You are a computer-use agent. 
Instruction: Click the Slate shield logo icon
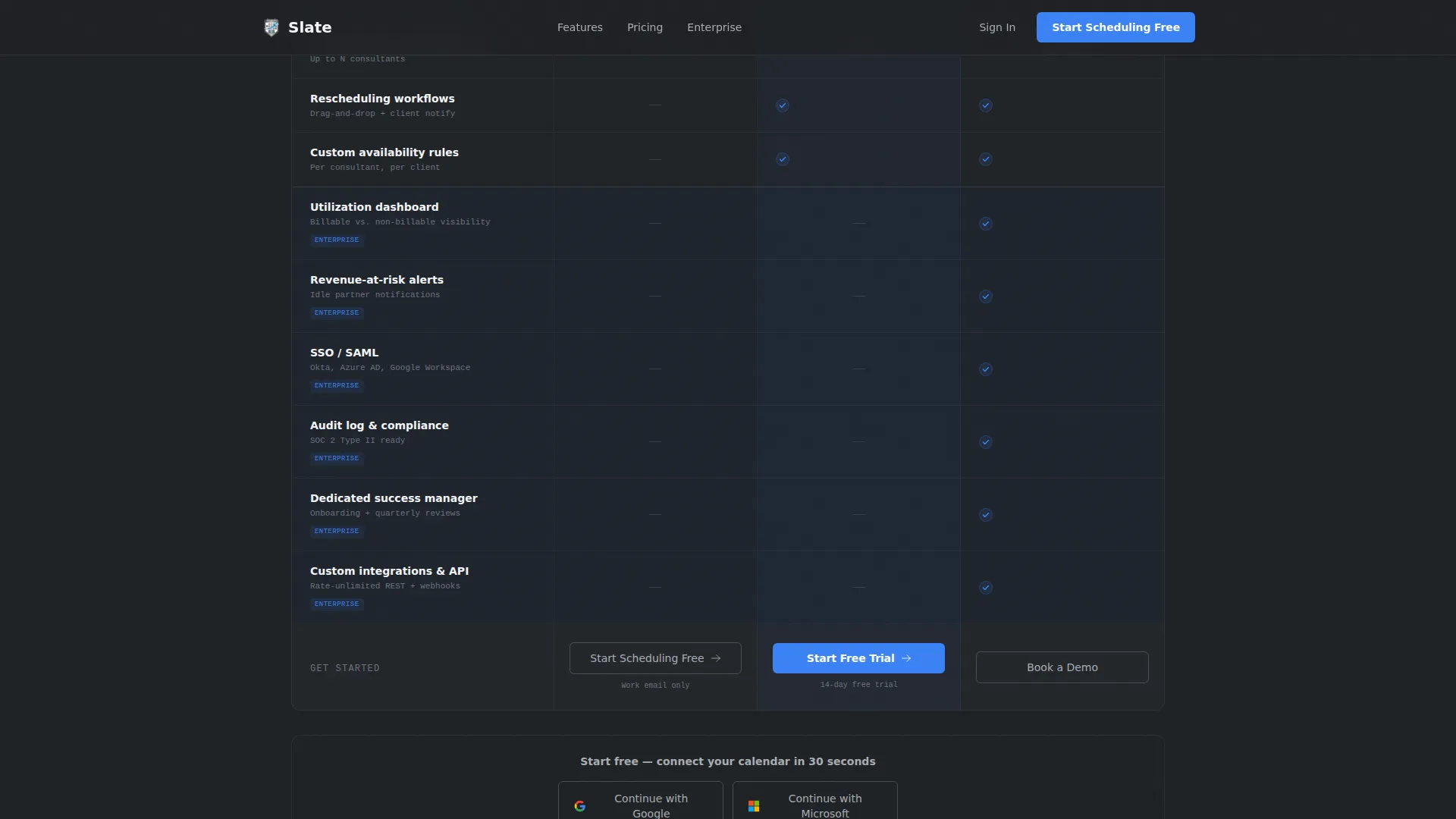coord(271,27)
